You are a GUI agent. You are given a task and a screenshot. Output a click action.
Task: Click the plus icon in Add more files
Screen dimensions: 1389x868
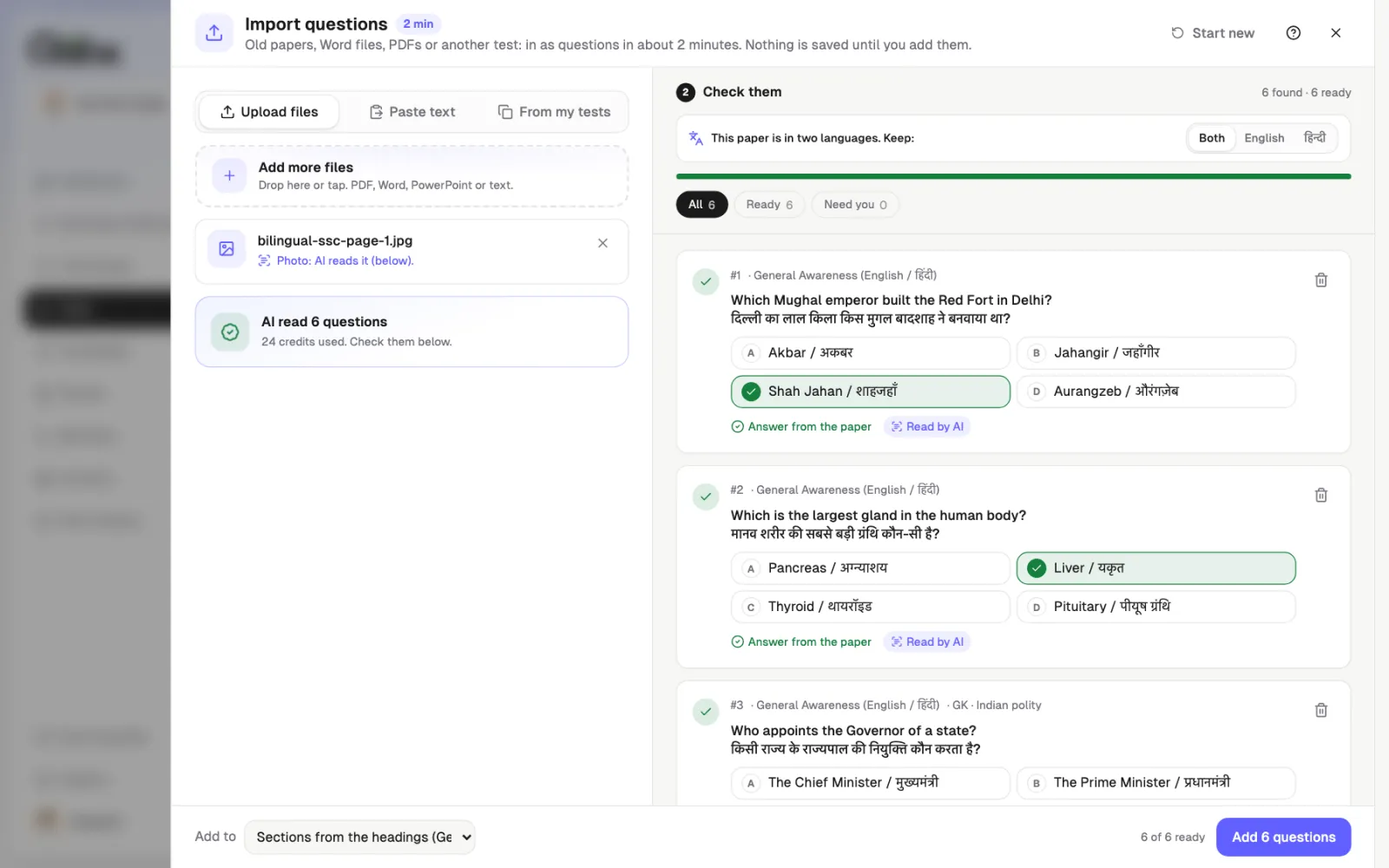[229, 175]
